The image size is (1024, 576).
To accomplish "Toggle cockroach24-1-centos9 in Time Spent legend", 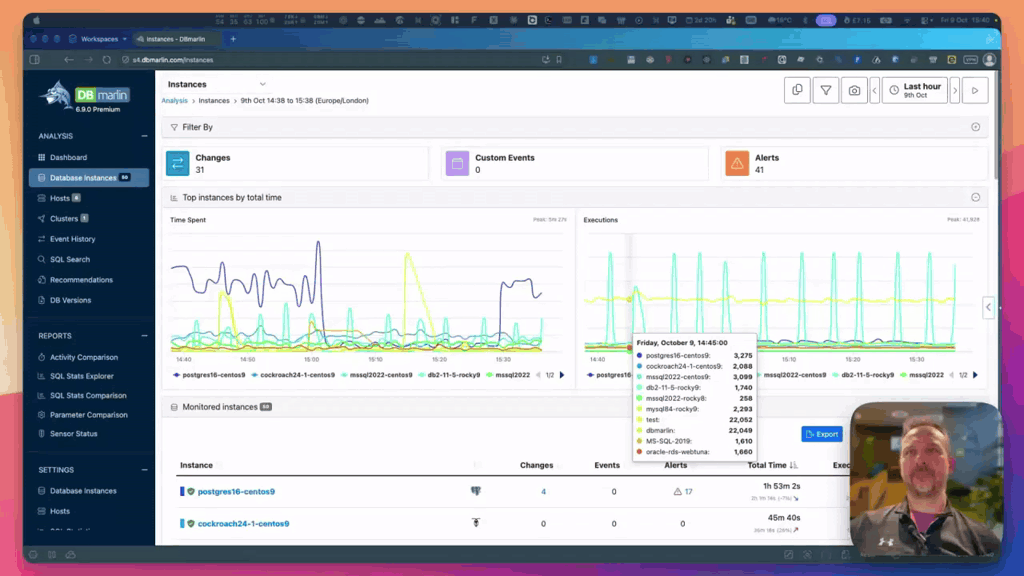I will 293,375.
